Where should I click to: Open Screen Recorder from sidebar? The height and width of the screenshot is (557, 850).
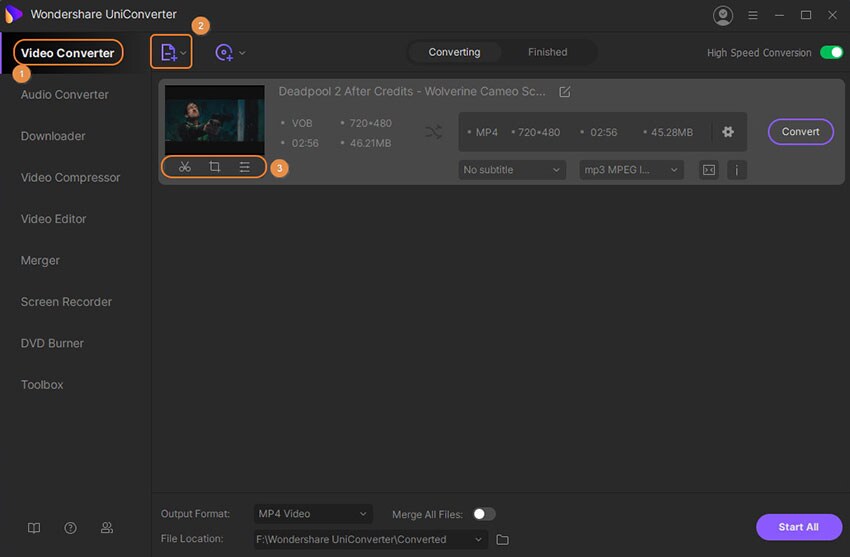pyautogui.click(x=66, y=302)
